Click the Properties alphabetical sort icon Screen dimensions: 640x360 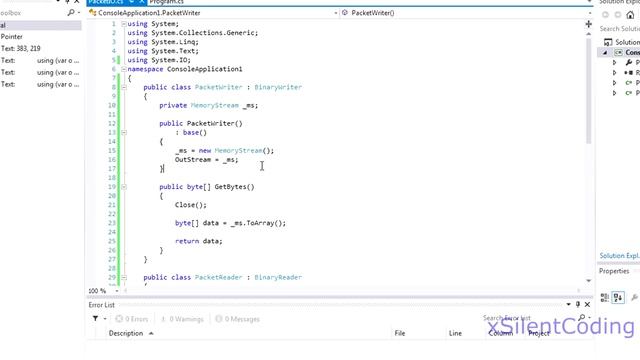[618, 298]
